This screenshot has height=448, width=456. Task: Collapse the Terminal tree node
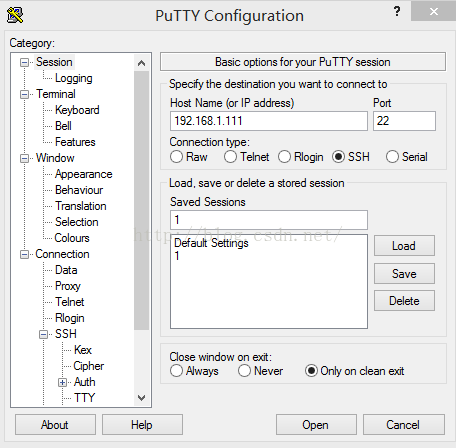(24, 94)
